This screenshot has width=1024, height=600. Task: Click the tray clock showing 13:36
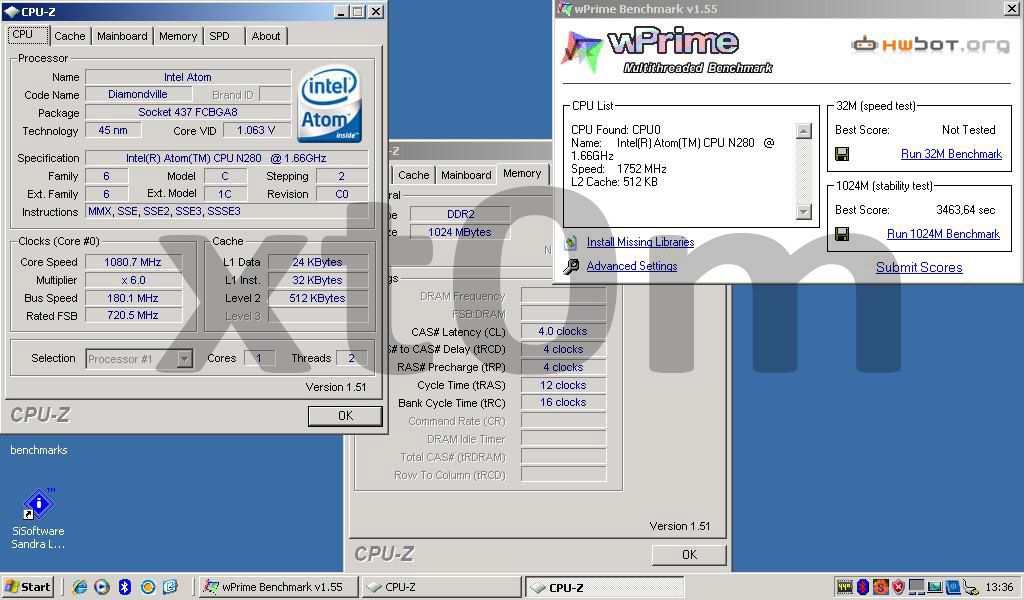point(999,587)
